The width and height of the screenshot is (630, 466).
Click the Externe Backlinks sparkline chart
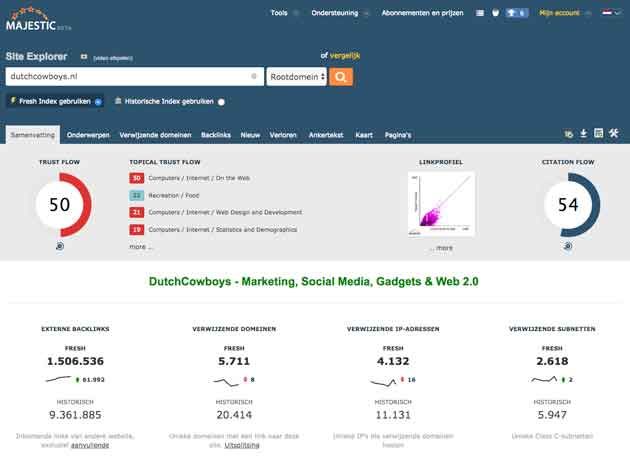(x=59, y=379)
